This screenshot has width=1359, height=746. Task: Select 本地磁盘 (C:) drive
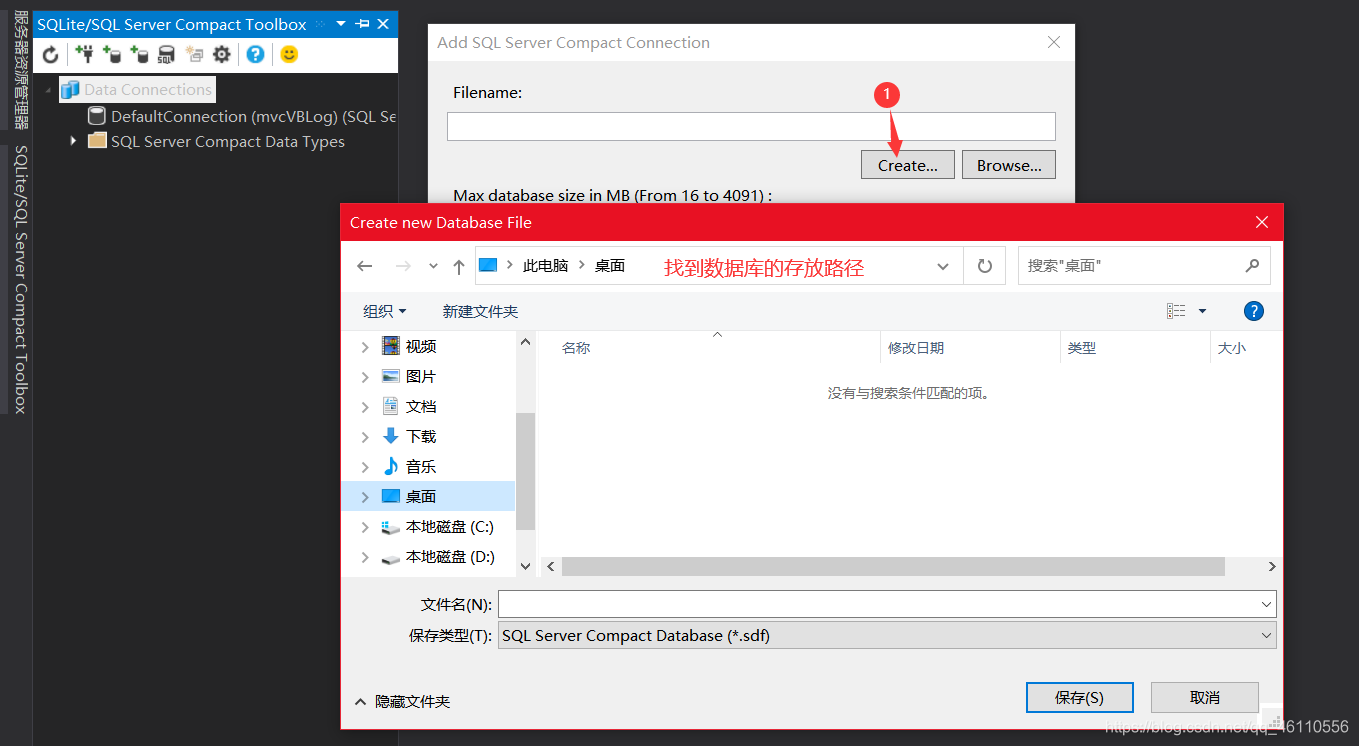(x=449, y=527)
